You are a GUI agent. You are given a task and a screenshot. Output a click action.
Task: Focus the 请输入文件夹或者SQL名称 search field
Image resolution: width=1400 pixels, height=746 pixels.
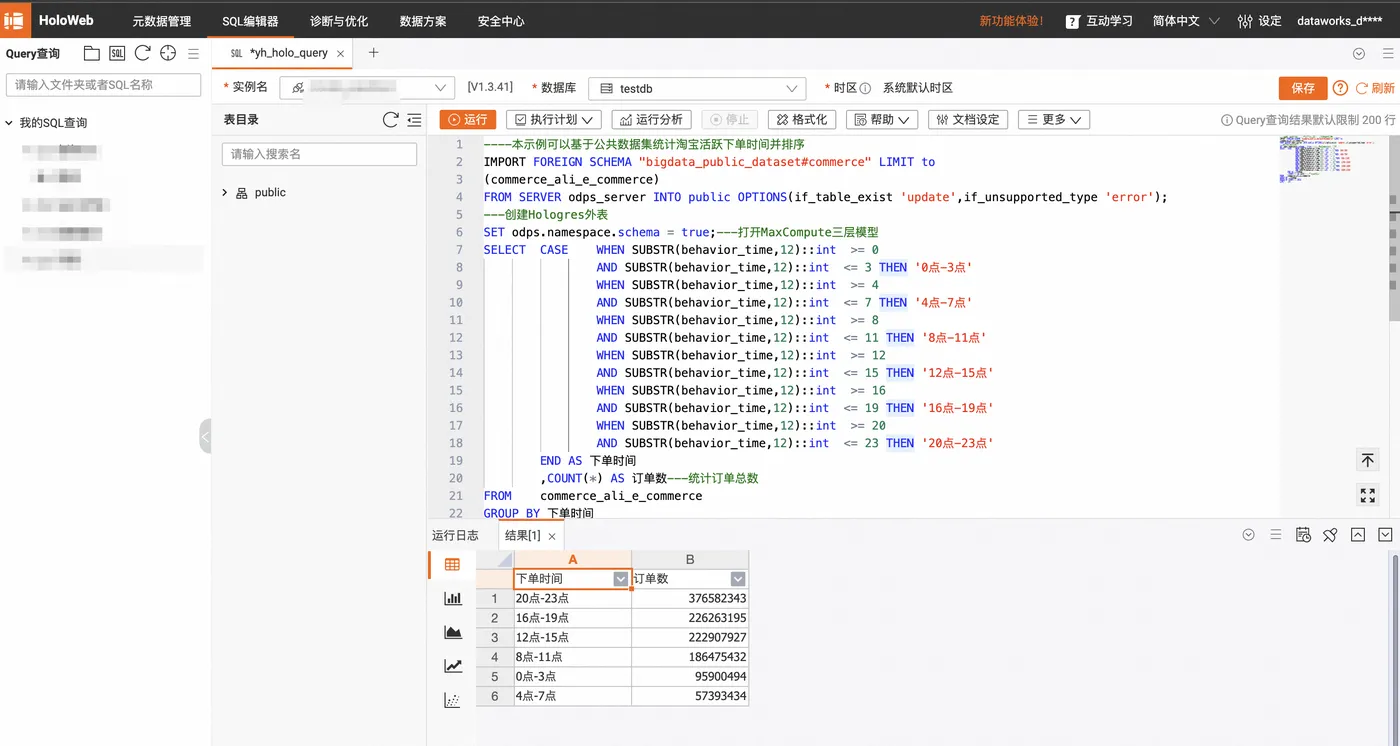click(x=104, y=85)
